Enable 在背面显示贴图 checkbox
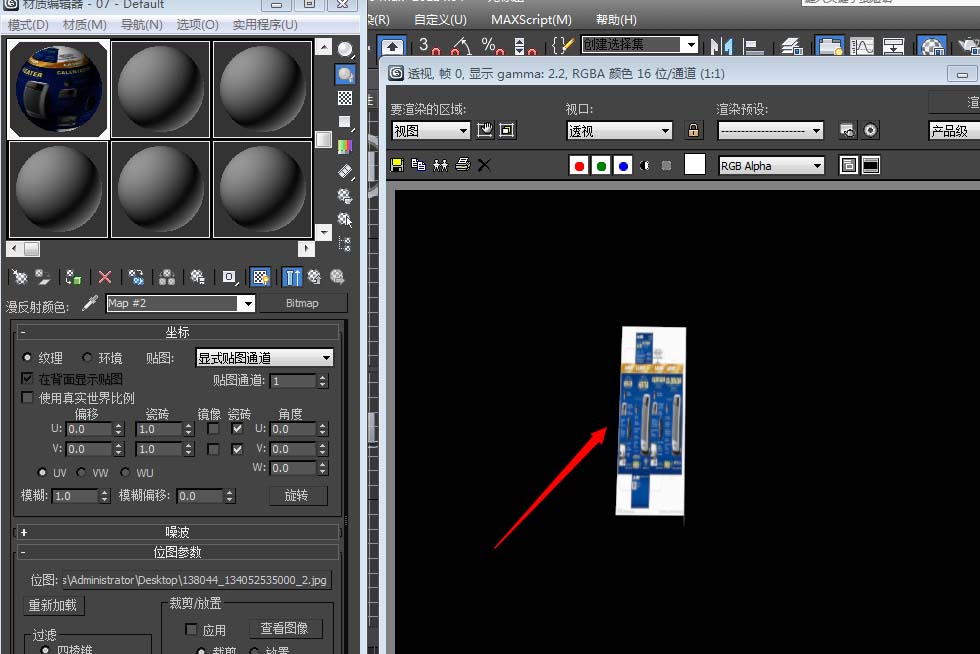 (27, 378)
